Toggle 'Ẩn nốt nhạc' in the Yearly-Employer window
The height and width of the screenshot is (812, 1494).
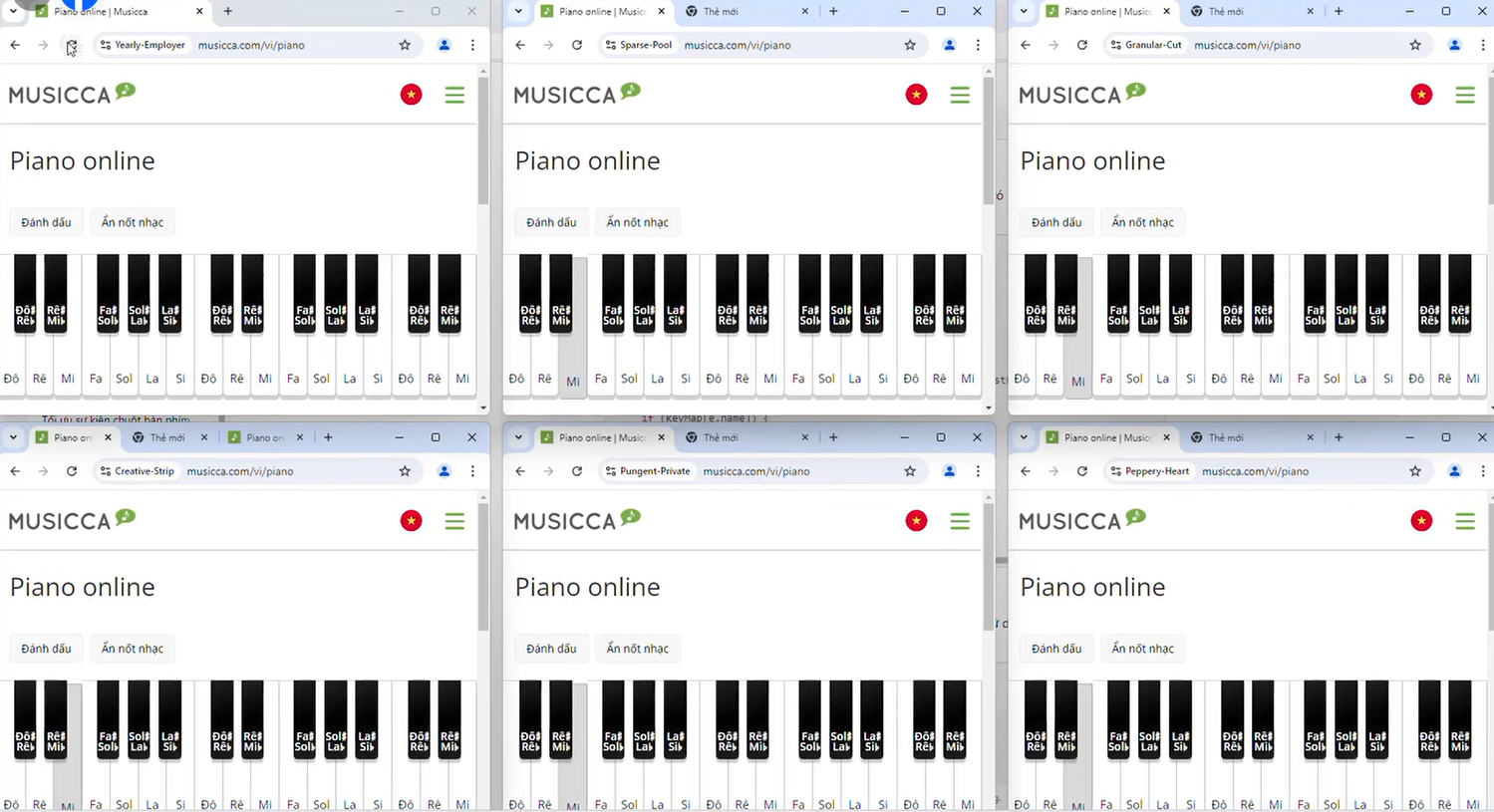pos(132,222)
